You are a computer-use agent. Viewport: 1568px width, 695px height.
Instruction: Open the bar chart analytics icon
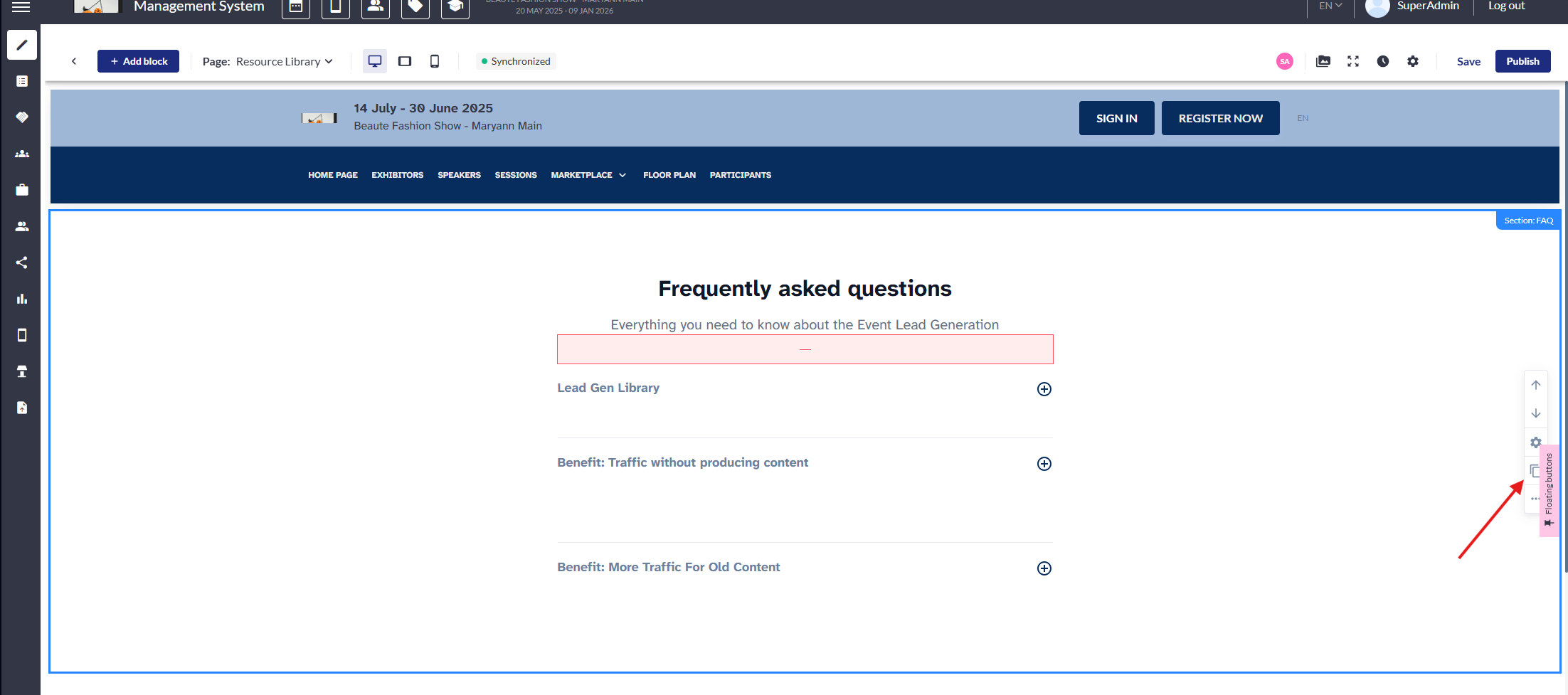coord(22,299)
